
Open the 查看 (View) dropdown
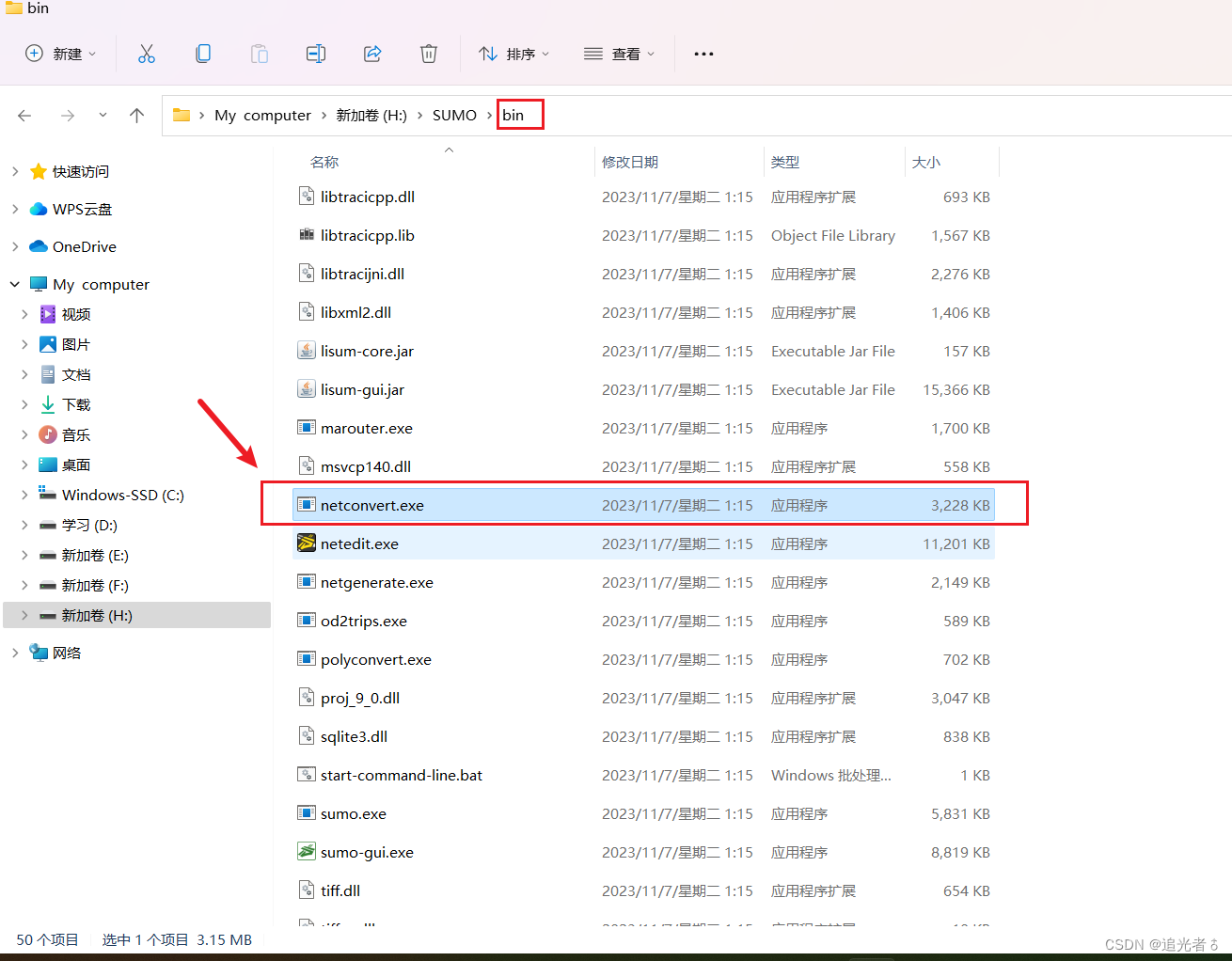click(x=619, y=54)
